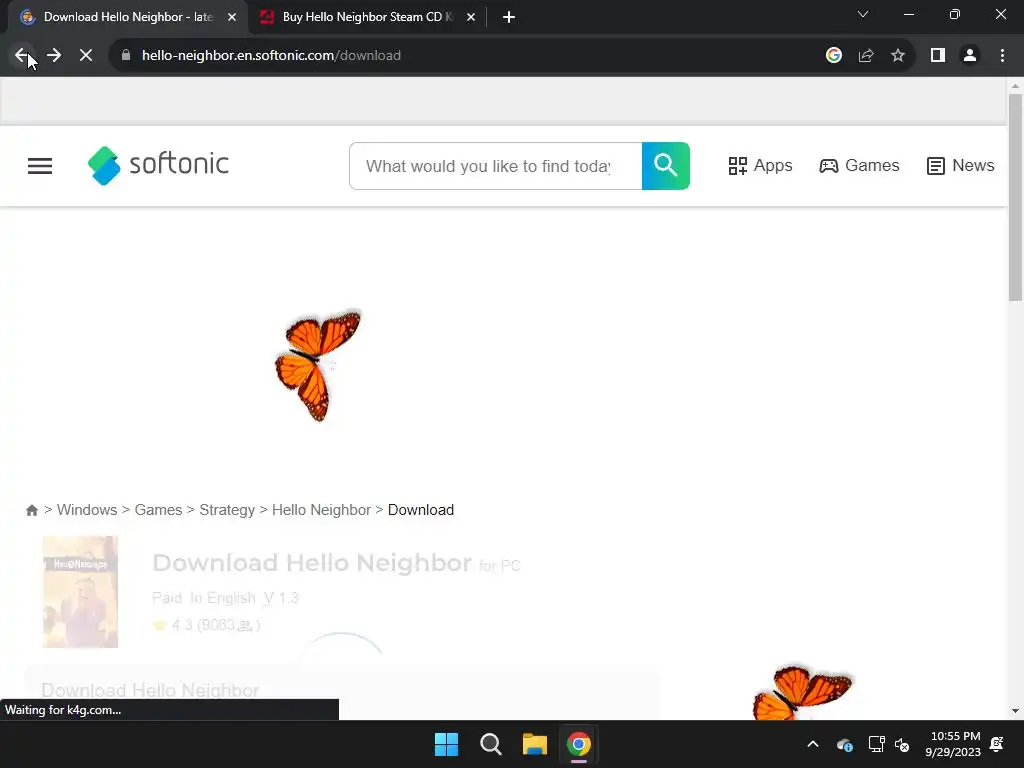
Task: Open Chrome's three-dot menu
Action: point(1002,56)
